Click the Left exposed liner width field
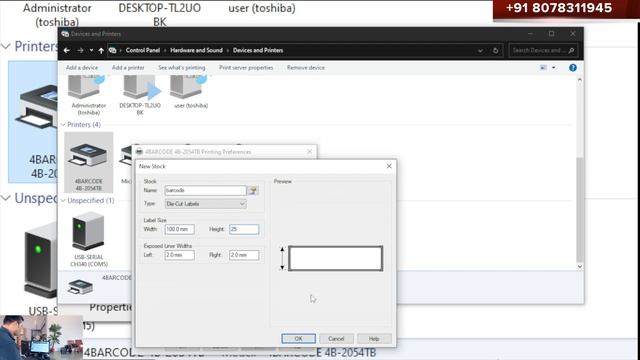Viewport: 640px width, 360px height. click(179, 255)
